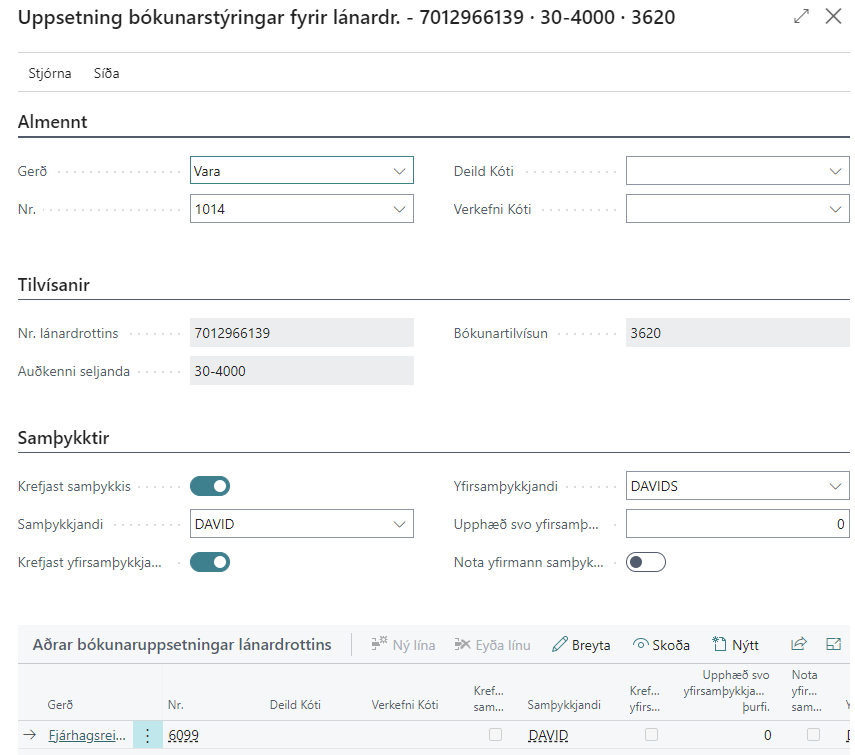
Task: Collapse the Samþykktir section header
Action: [x=63, y=438]
